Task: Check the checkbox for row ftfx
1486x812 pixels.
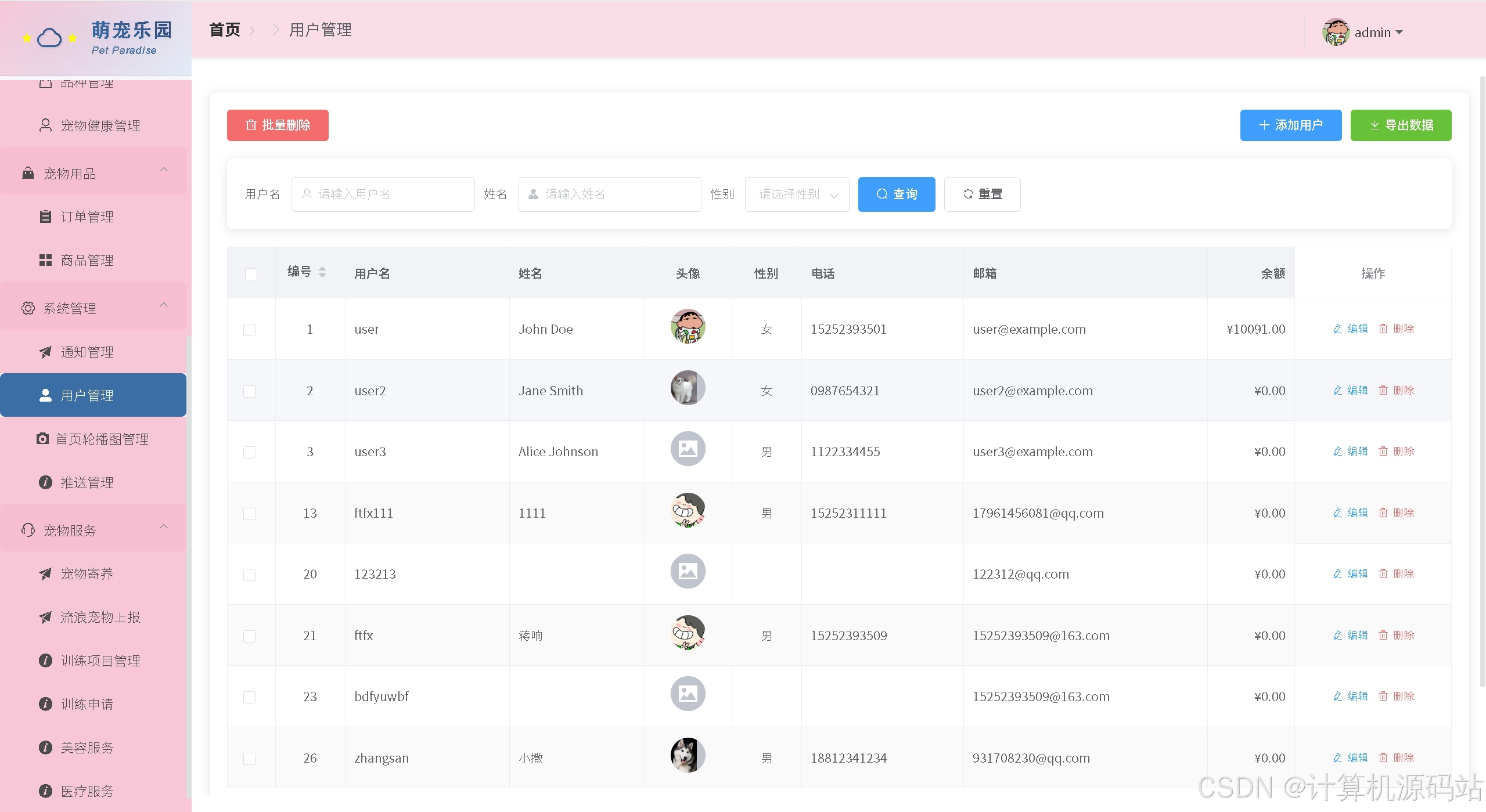Action: coord(249,636)
